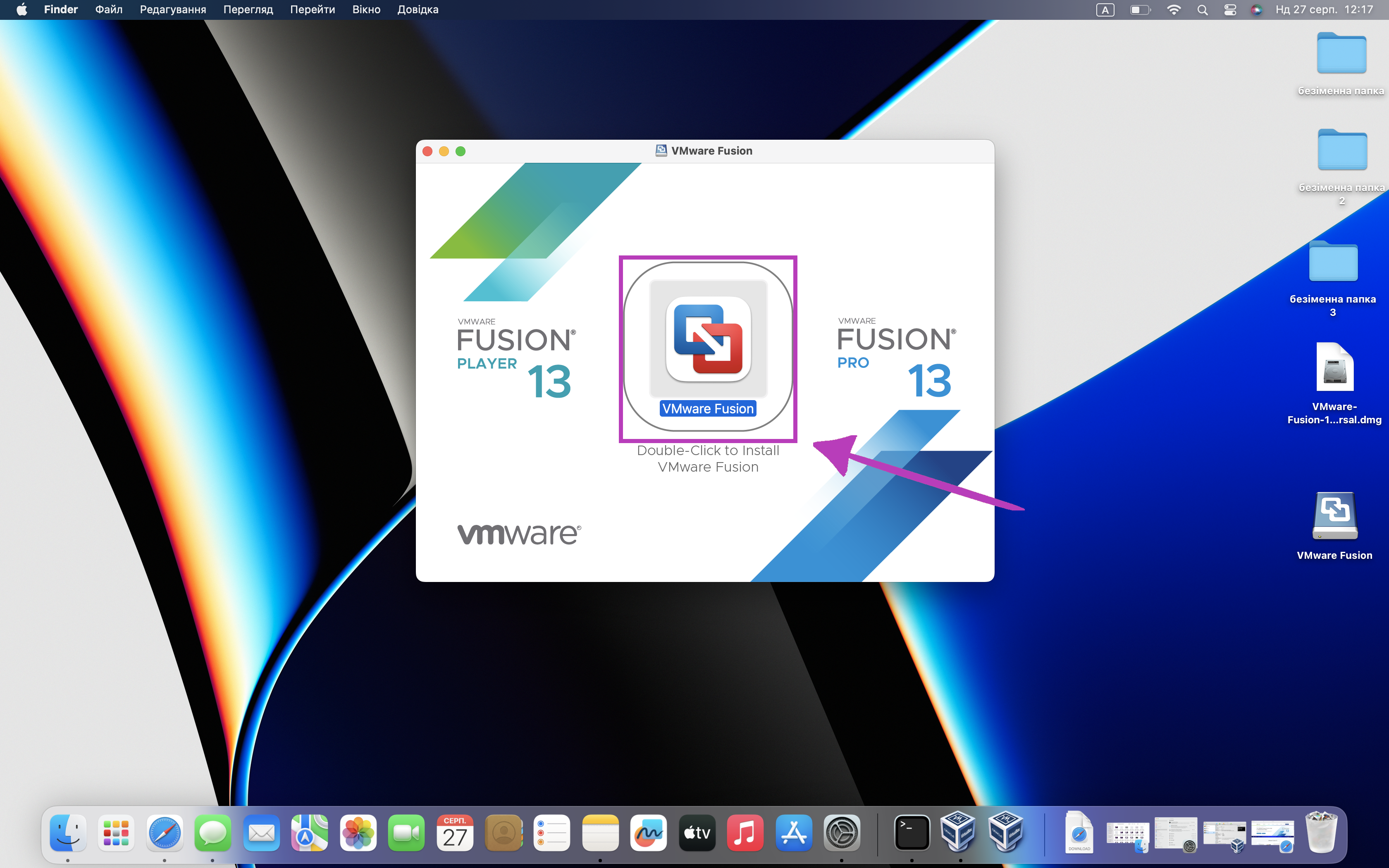Open the Mail app in the Dock
1389x868 pixels.
[x=261, y=833]
